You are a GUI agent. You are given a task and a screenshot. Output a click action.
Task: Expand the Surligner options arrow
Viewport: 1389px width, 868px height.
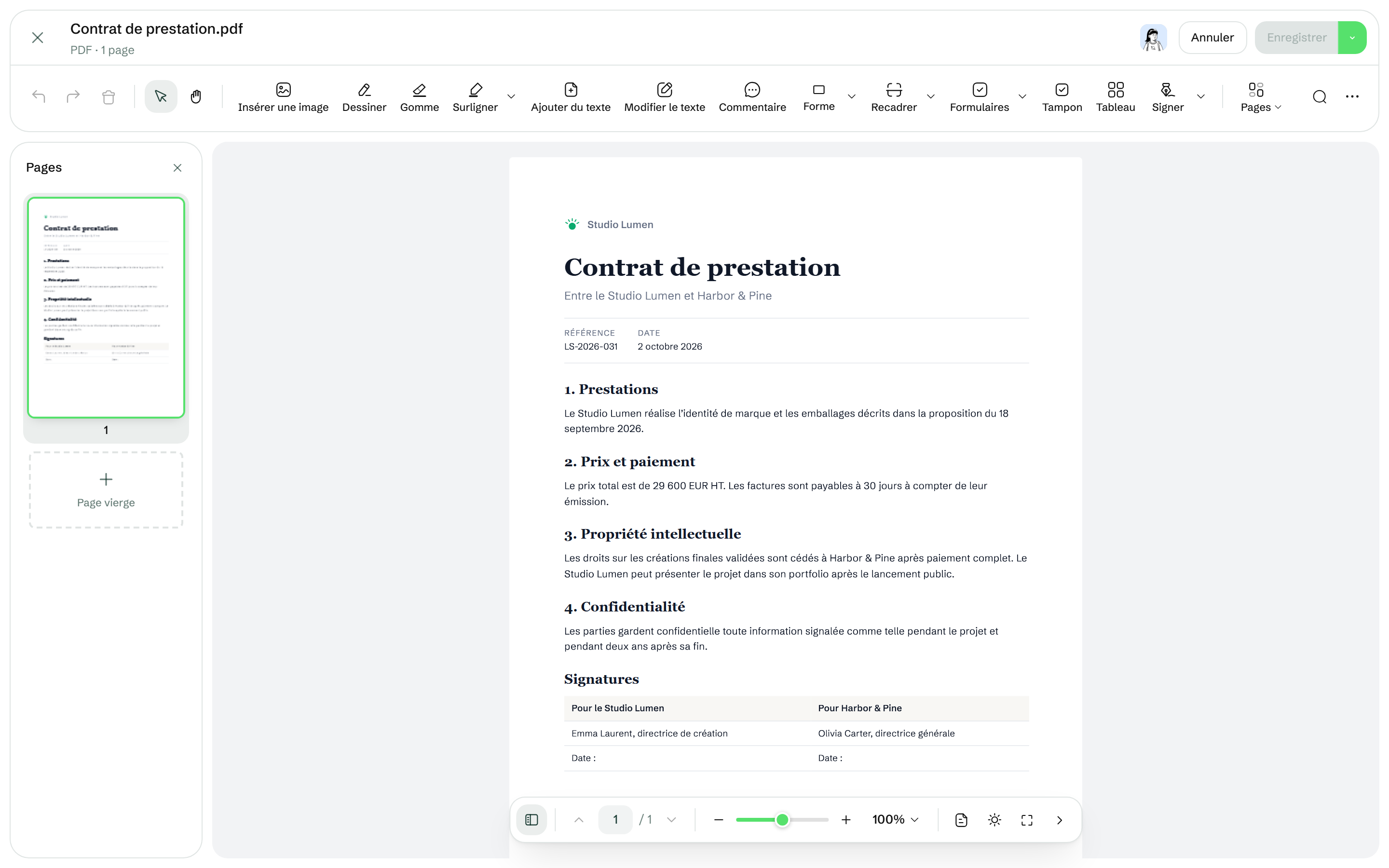511,96
